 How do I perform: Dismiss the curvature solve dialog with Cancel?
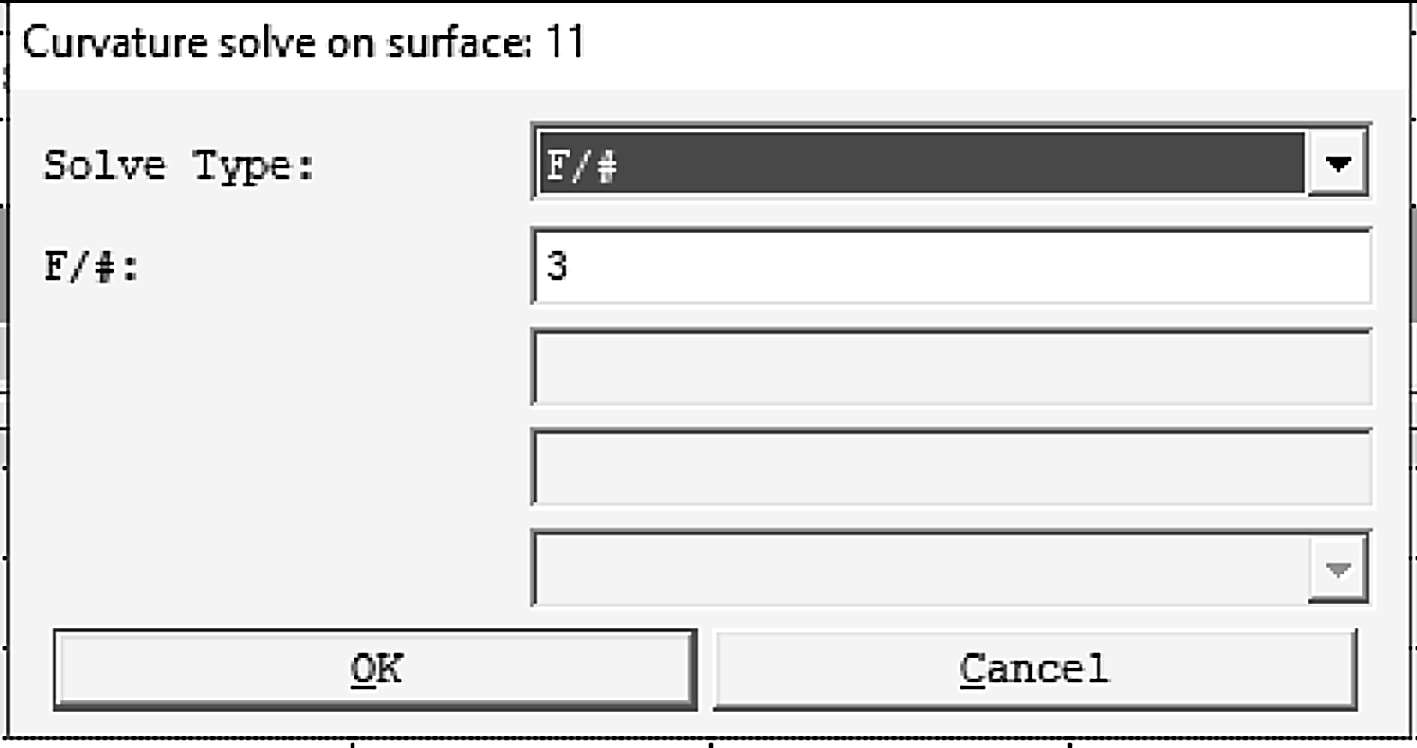1034,668
